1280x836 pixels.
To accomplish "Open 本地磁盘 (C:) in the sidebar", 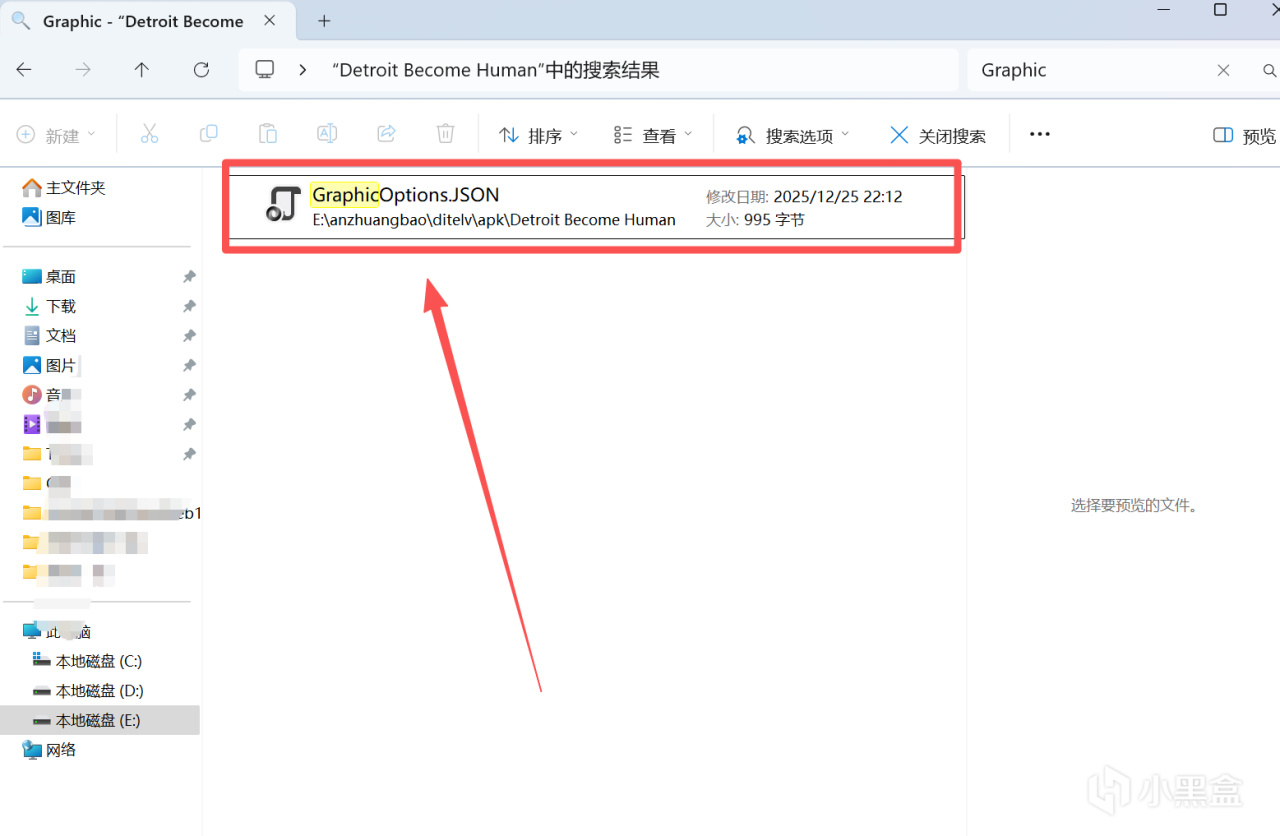I will [99, 661].
